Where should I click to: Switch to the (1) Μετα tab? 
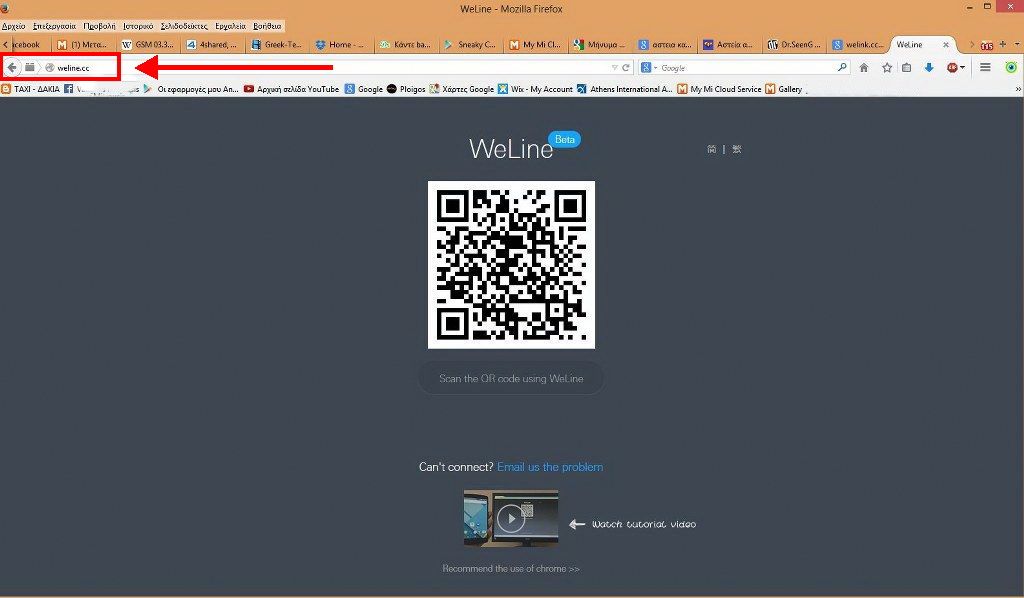tap(83, 44)
